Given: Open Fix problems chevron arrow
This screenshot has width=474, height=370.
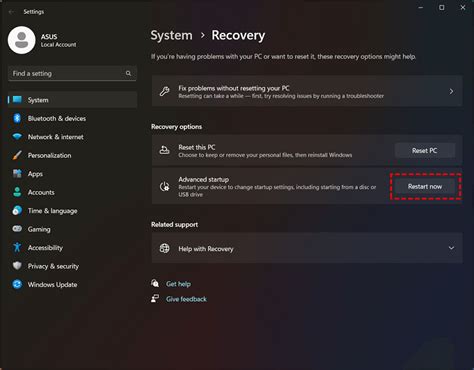Looking at the screenshot, I should point(451,91).
